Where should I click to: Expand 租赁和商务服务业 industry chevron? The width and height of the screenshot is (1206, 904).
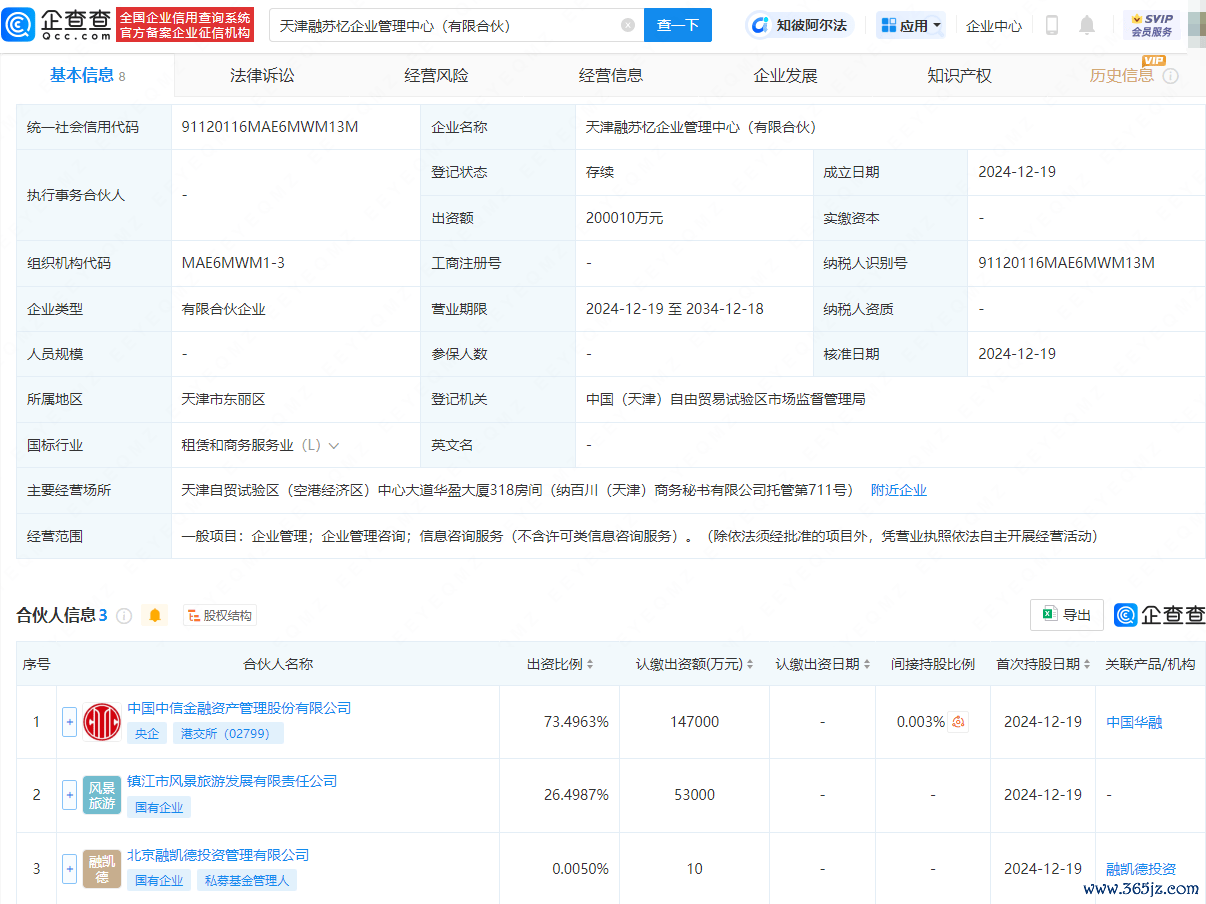pos(333,445)
